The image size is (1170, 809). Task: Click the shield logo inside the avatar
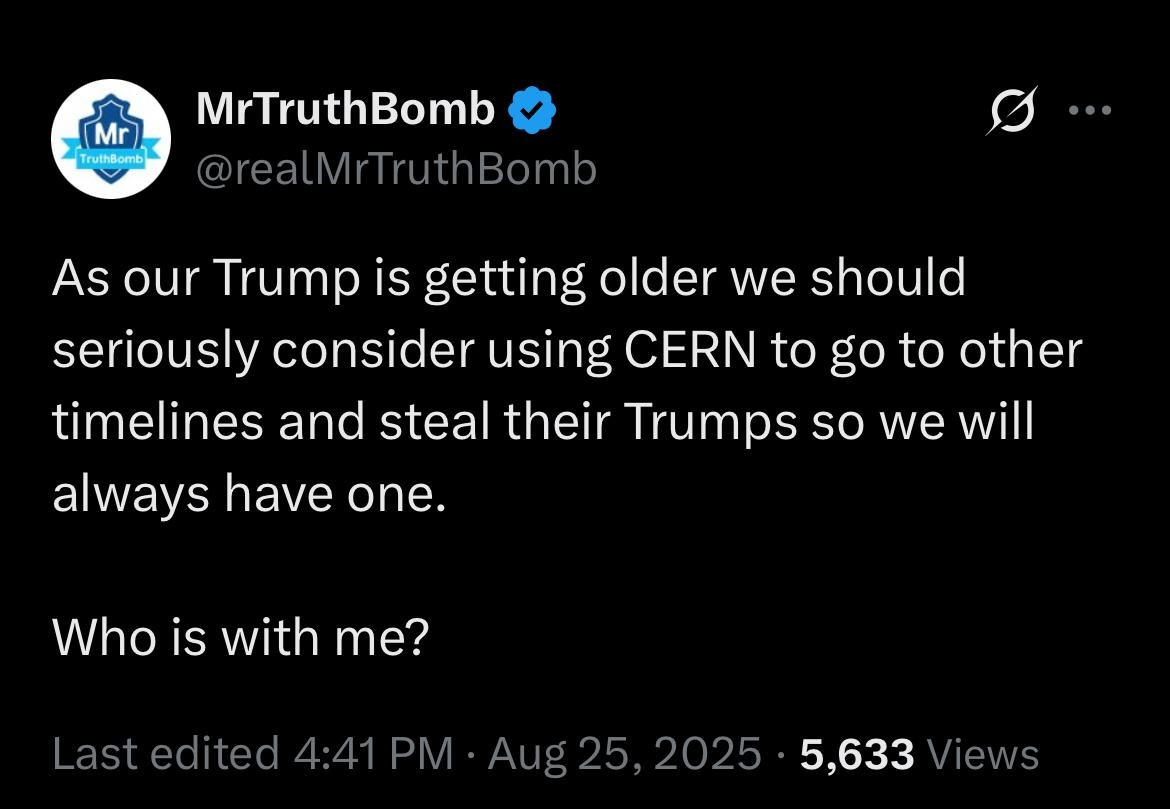point(112,137)
